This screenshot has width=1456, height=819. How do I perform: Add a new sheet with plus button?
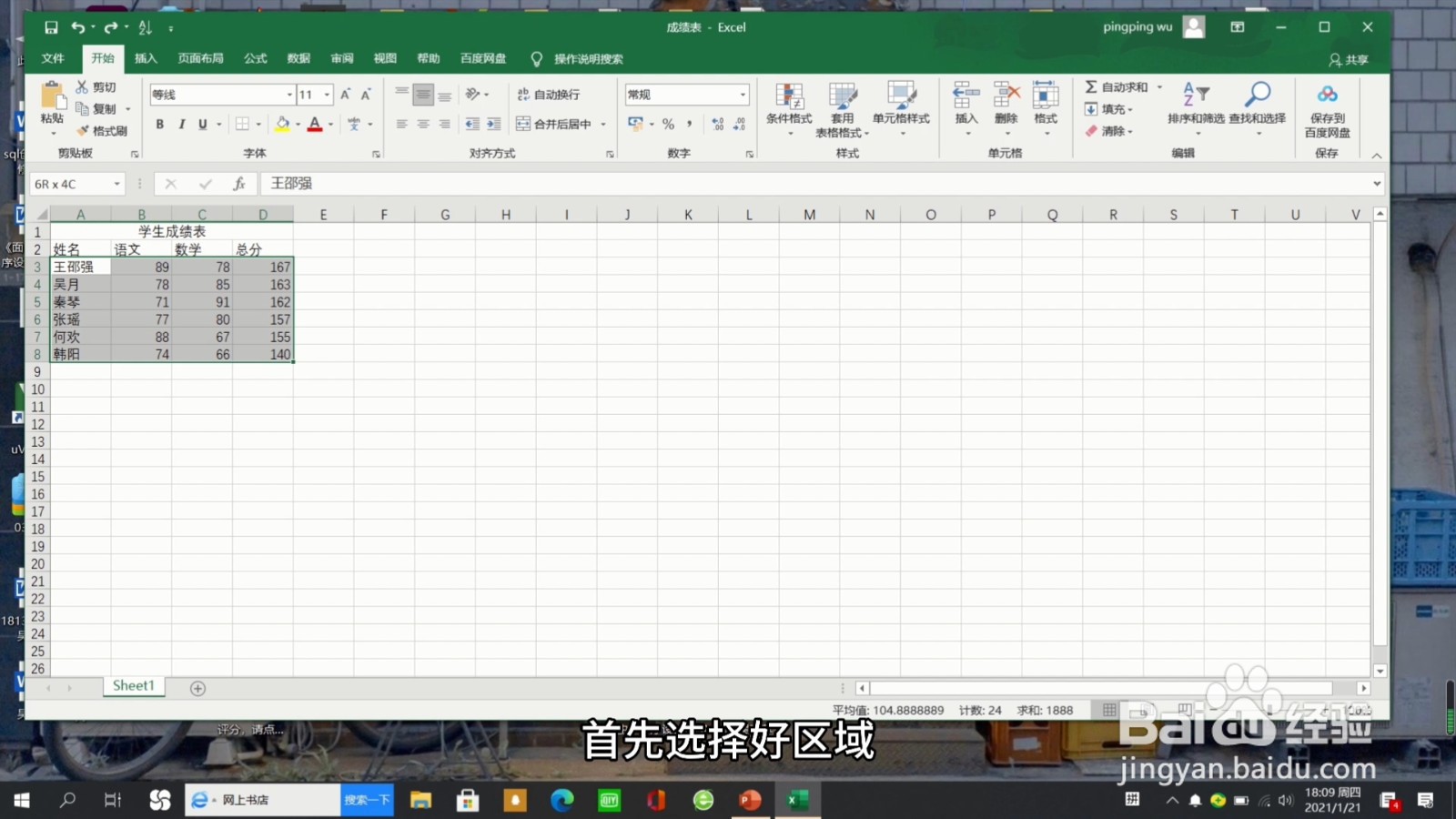tap(197, 688)
